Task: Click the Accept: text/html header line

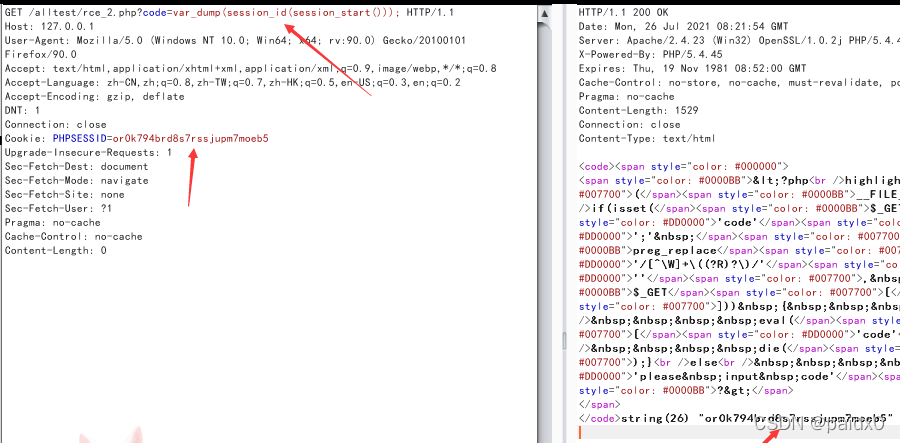Action: [x=251, y=68]
